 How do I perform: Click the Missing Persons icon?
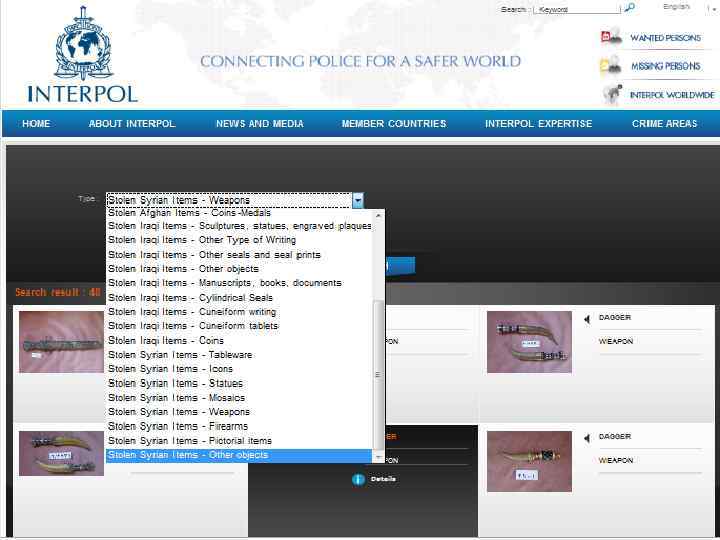pyautogui.click(x=611, y=66)
